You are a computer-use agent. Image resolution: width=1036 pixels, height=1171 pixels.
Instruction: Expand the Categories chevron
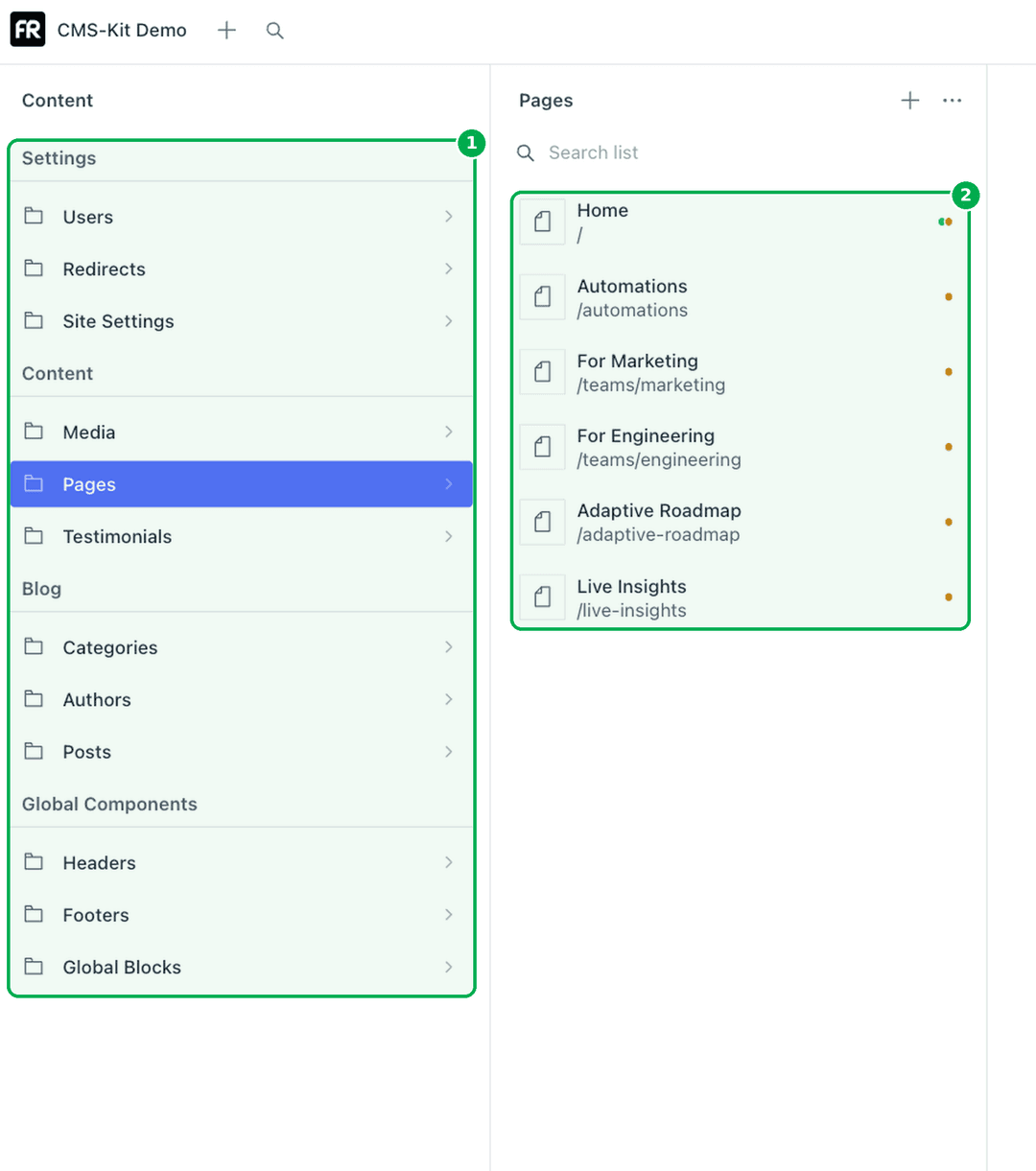[x=449, y=647]
